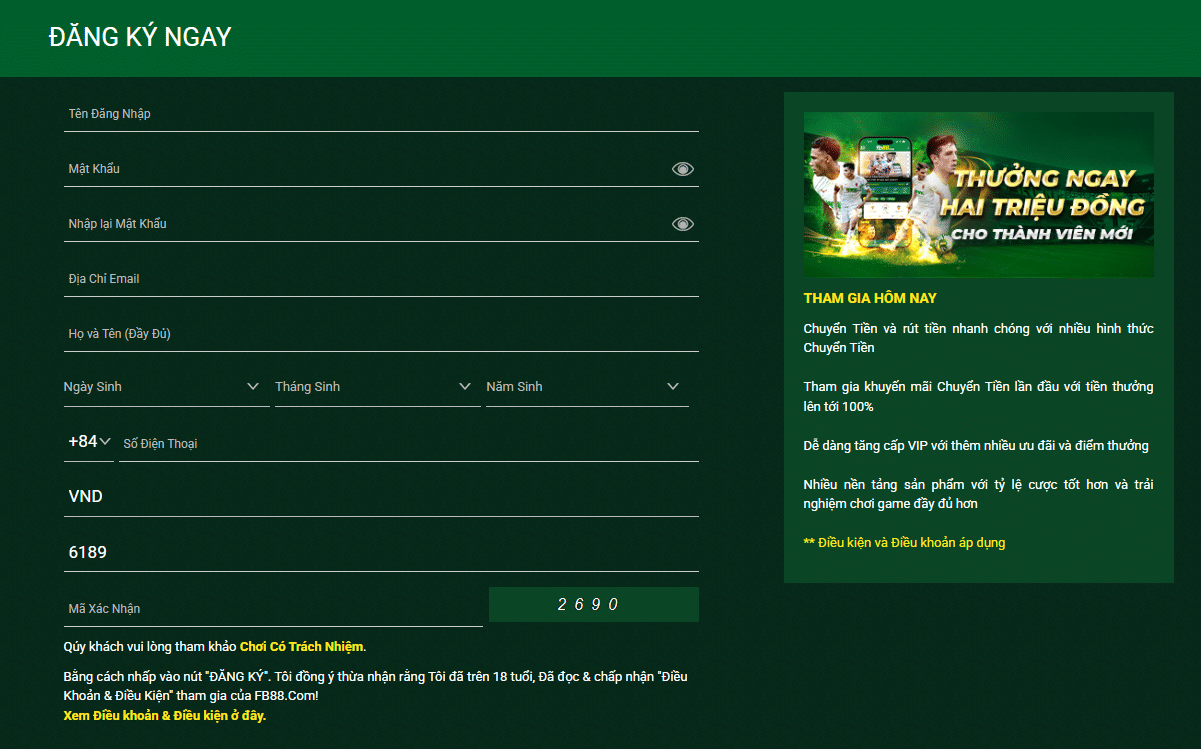Click the paragraph starting "Chuyển Tiền và rút tiền"
The width and height of the screenshot is (1201, 749).
979,338
